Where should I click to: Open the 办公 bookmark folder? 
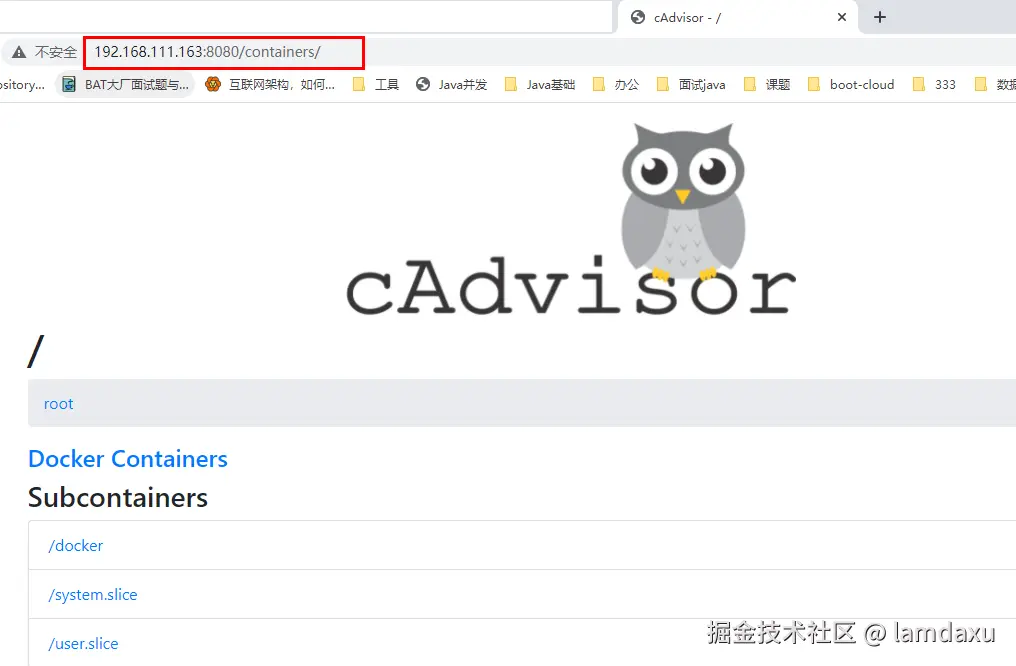click(x=616, y=85)
